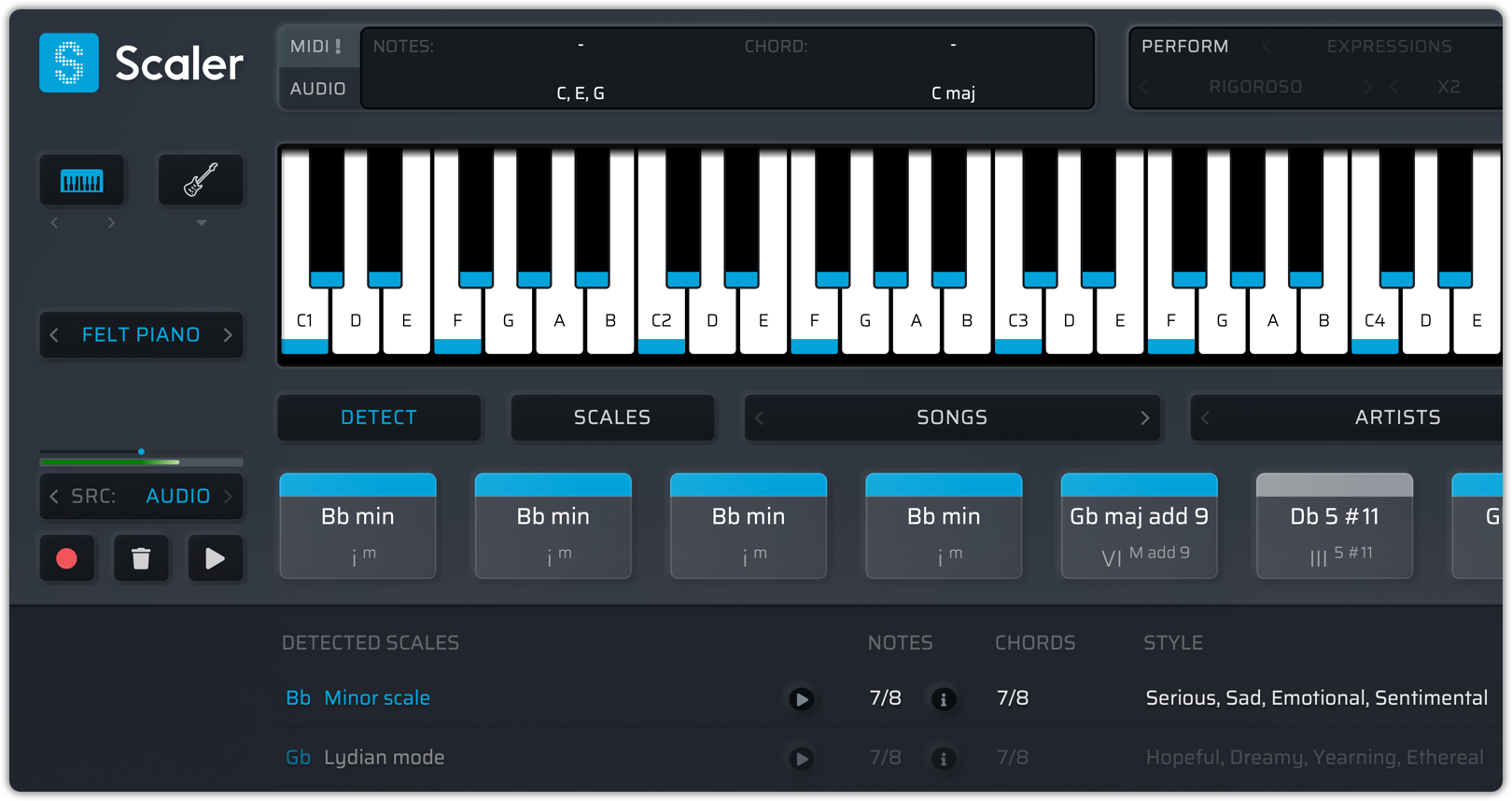
Task: Open info for Bb Minor scale notes
Action: pos(943,699)
